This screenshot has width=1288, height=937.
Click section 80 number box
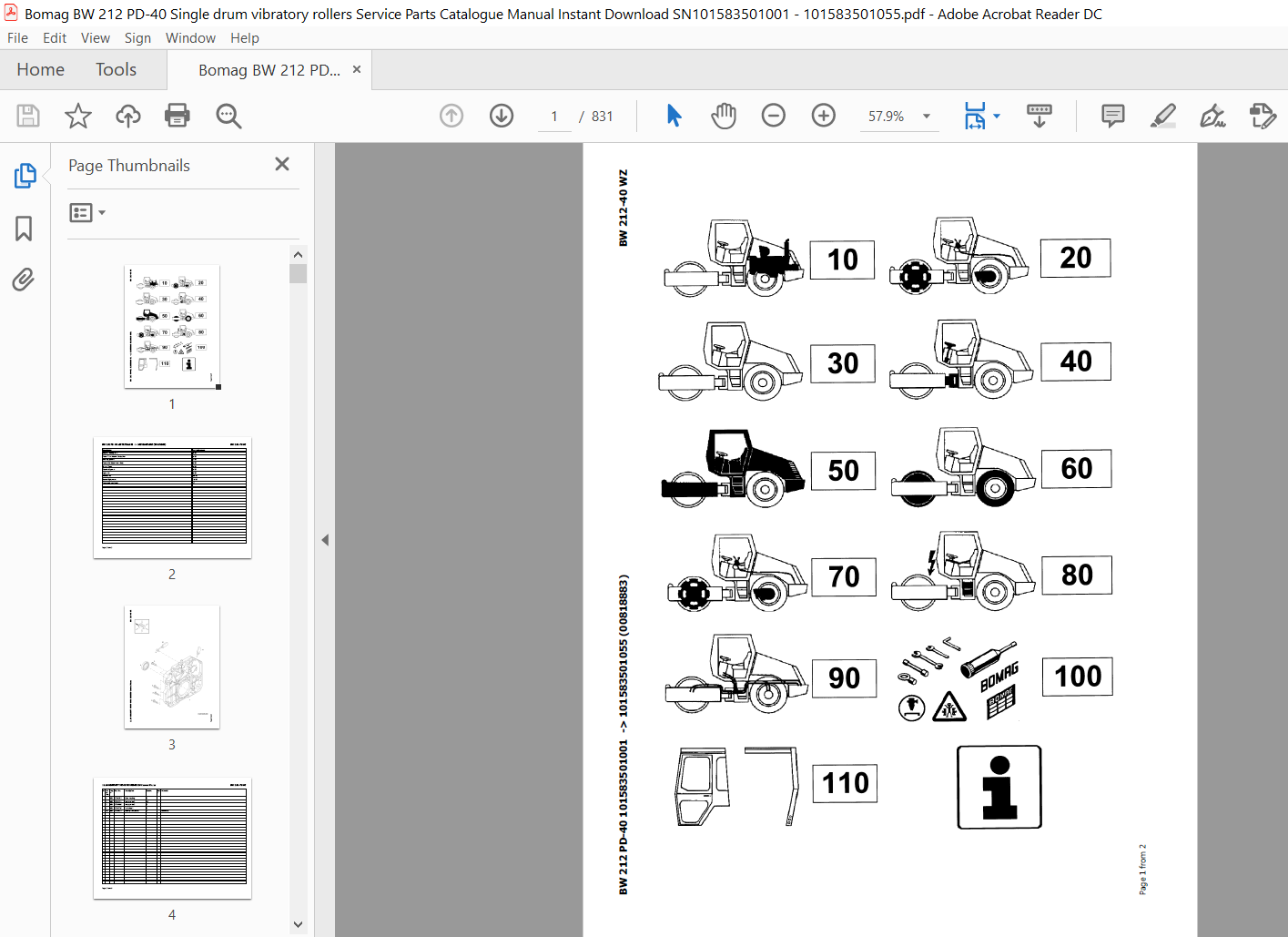1077,575
